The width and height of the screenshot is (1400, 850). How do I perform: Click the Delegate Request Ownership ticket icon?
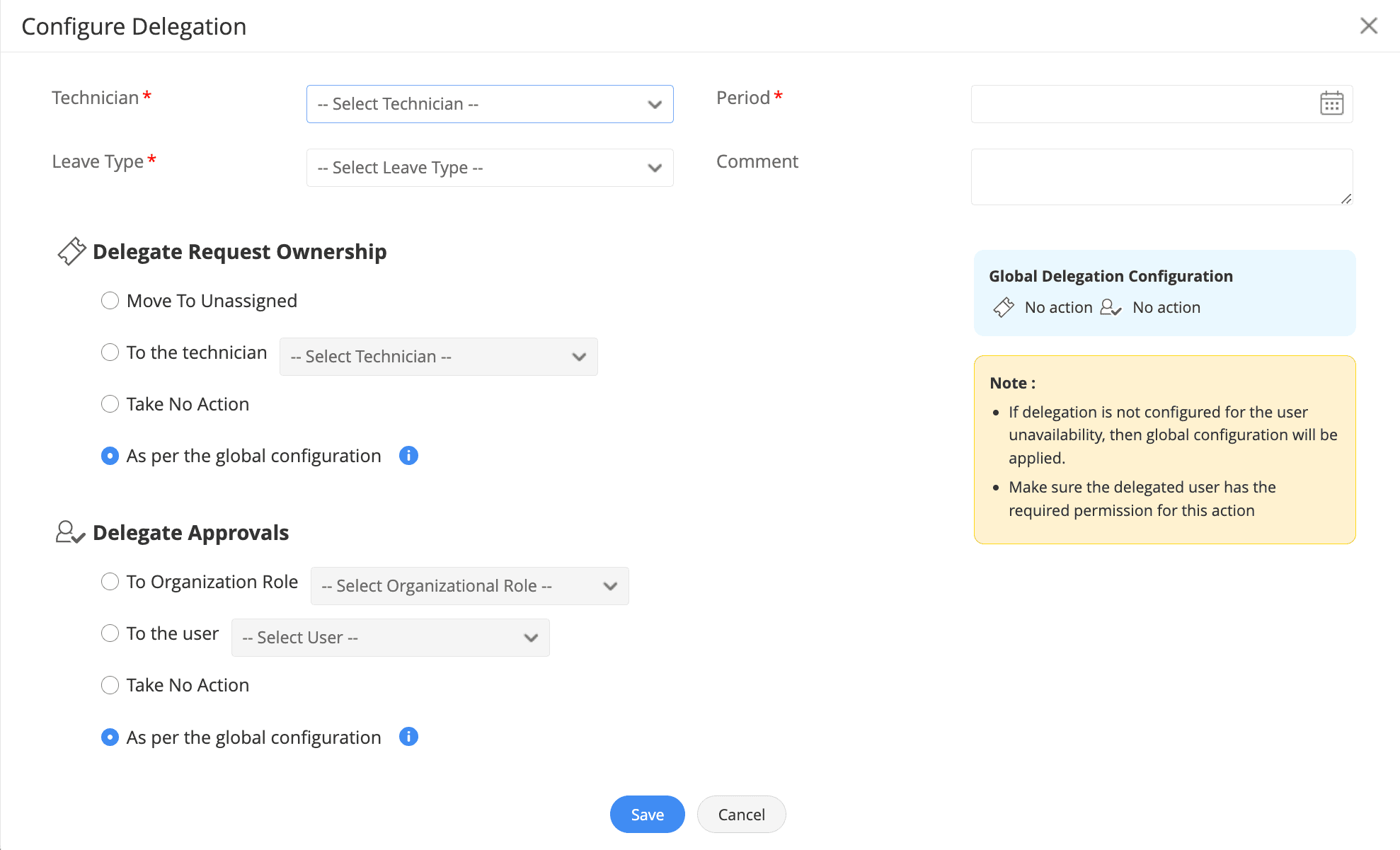point(71,251)
